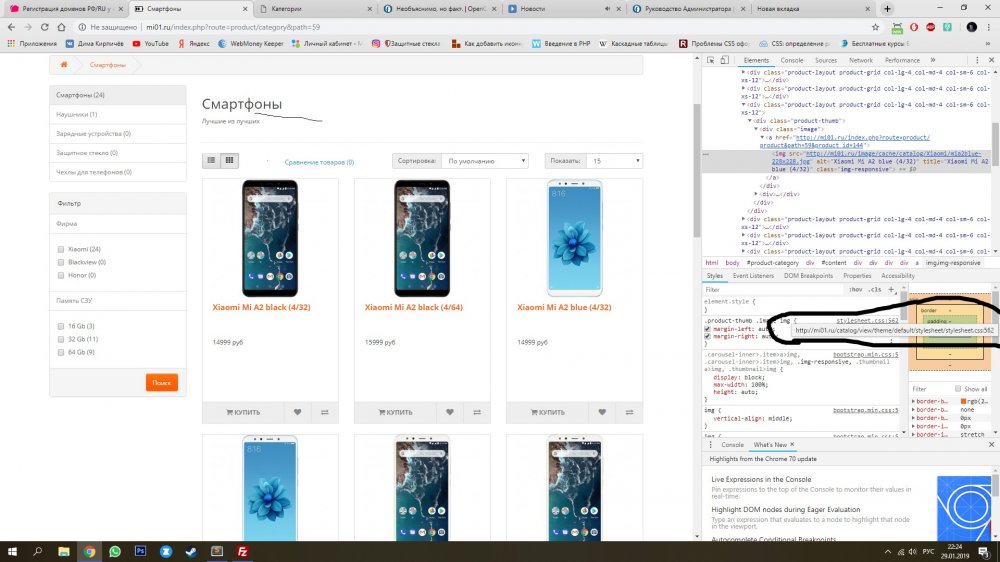Toggle DevTools device toolbar icon

[724, 60]
